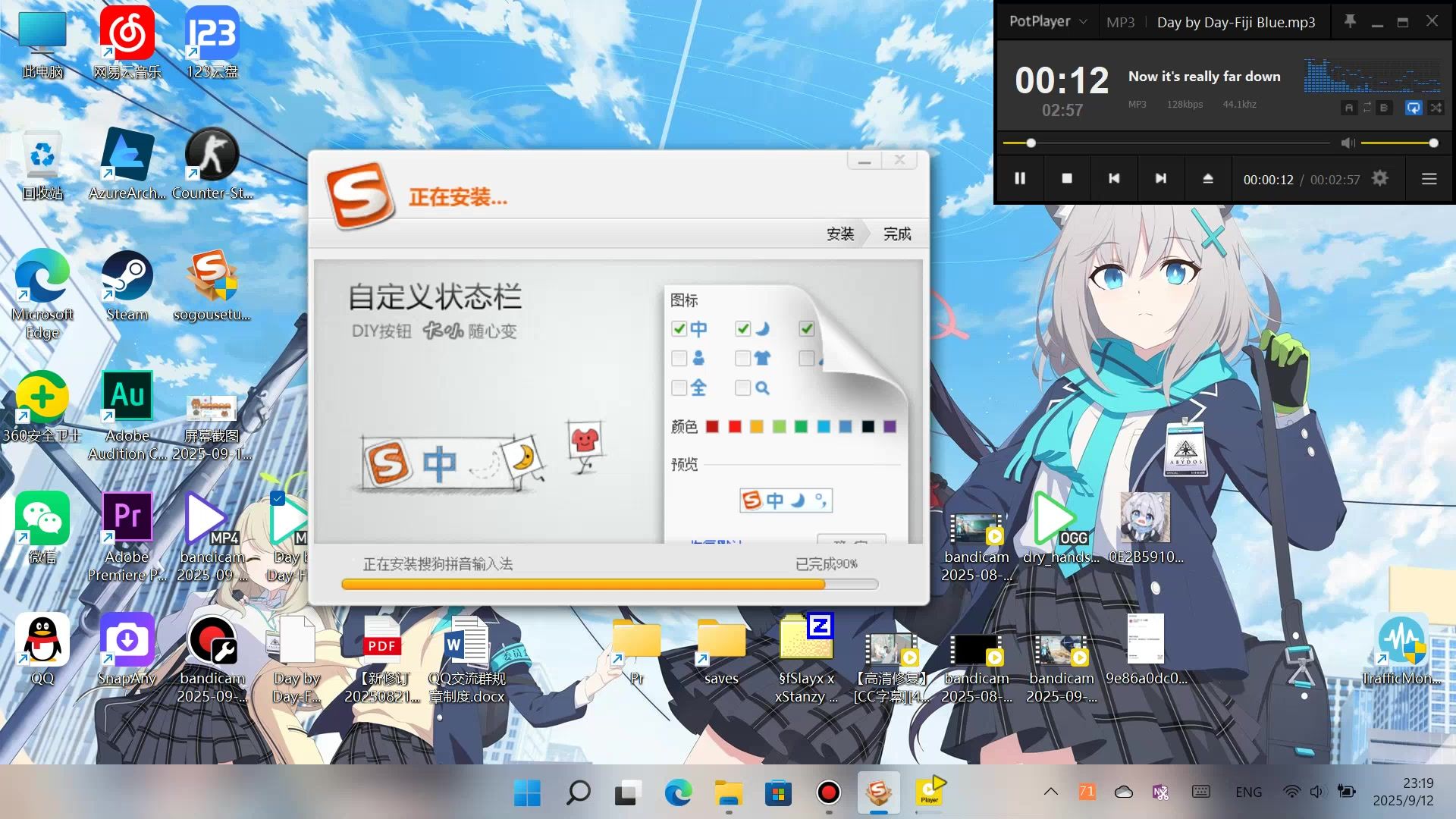
Task: Check the t-shirt skin icon checkbox
Action: [x=742, y=358]
